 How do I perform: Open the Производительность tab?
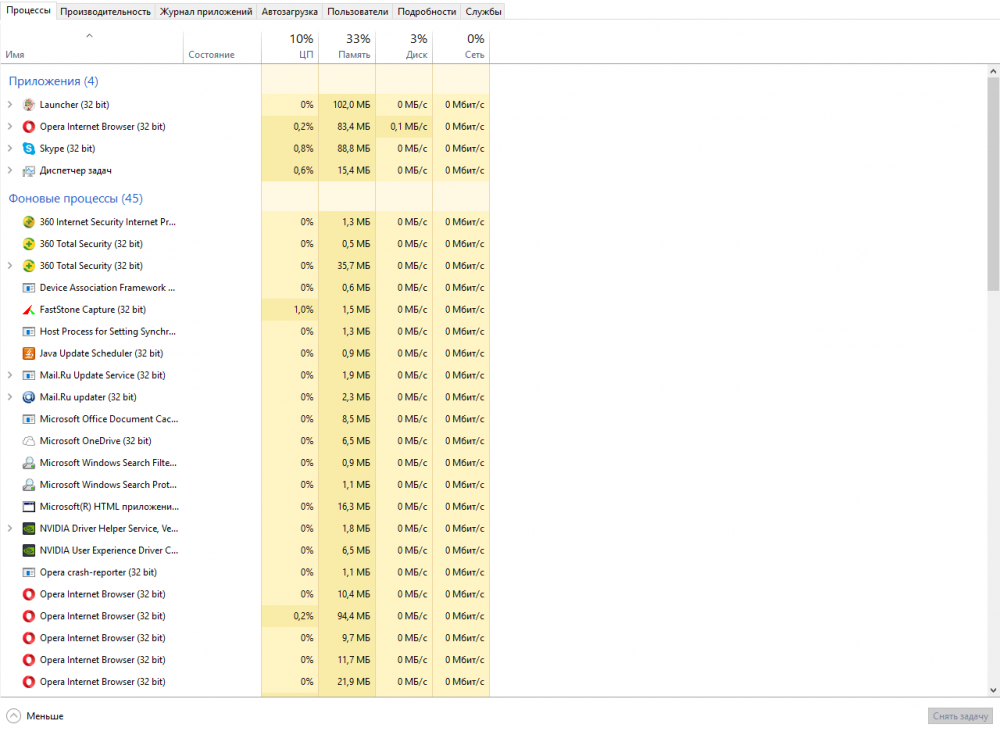tap(105, 11)
